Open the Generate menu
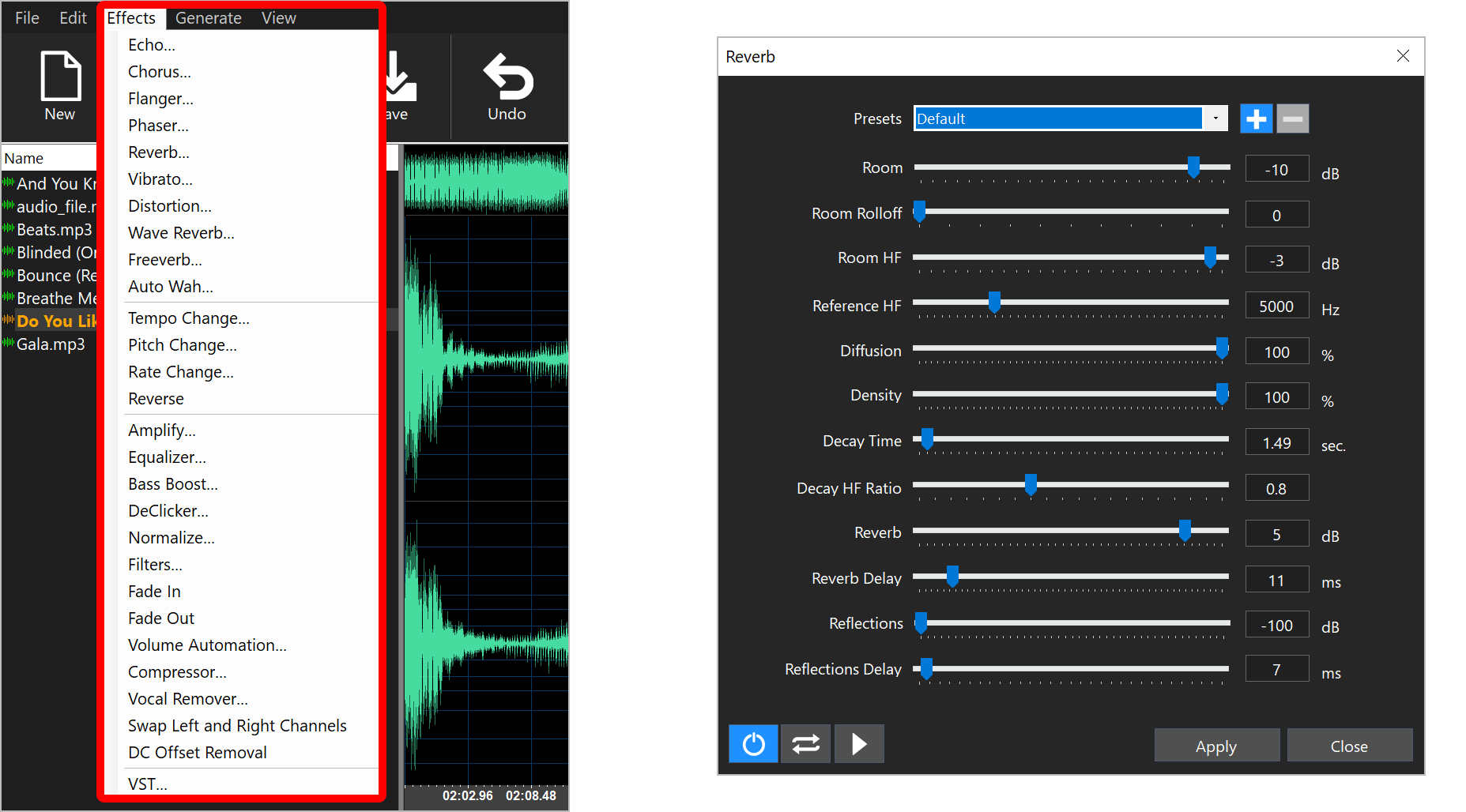This screenshot has height=812, width=1466. (x=209, y=17)
